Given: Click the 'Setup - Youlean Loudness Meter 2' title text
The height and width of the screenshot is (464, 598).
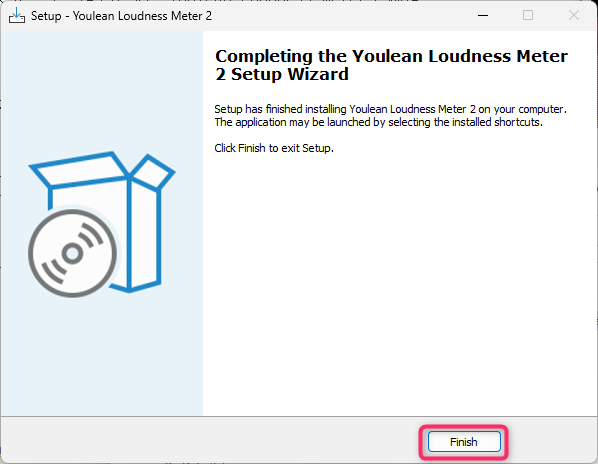Looking at the screenshot, I should [x=121, y=16].
